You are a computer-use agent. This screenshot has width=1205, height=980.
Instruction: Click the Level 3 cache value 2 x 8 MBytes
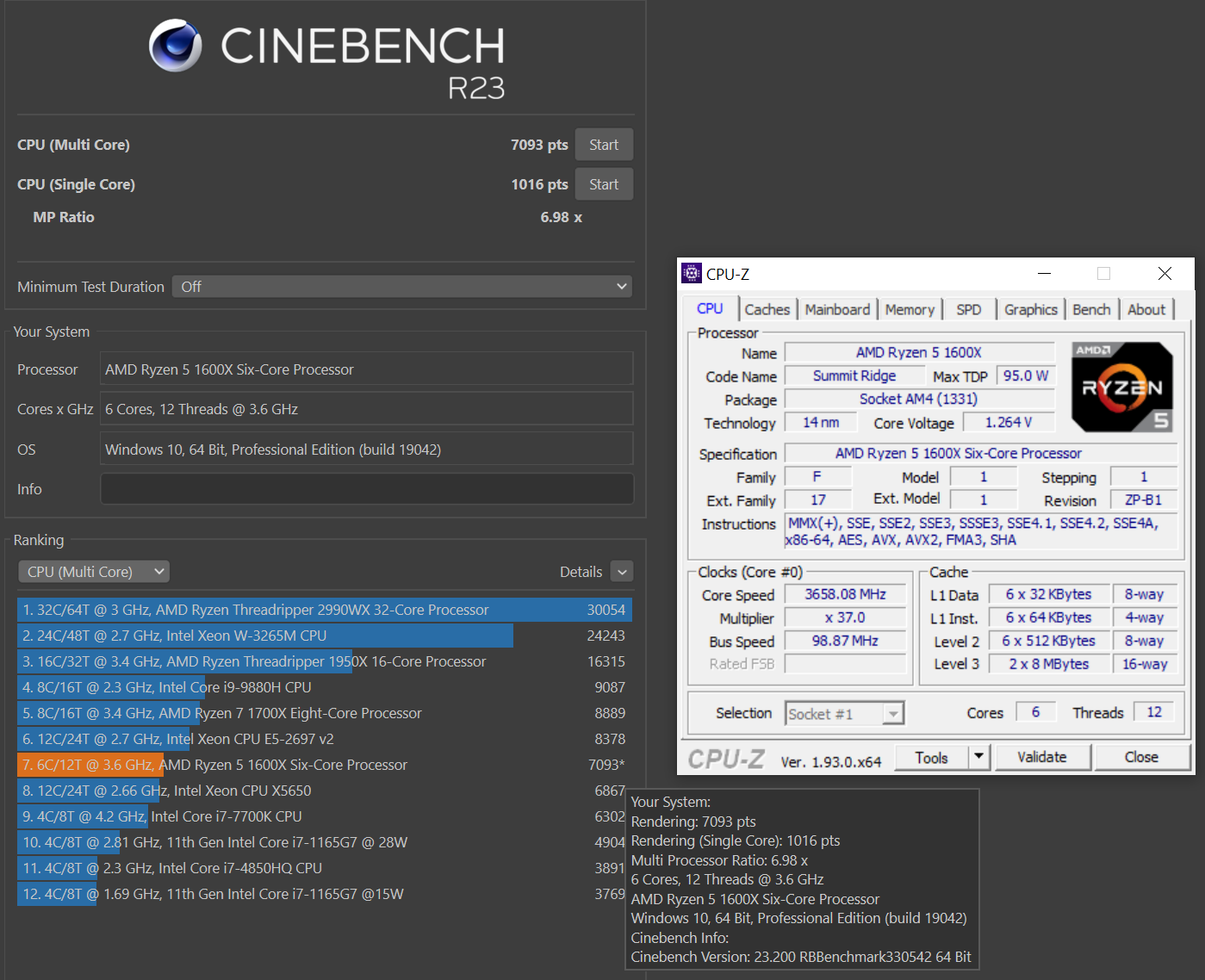point(1048,664)
